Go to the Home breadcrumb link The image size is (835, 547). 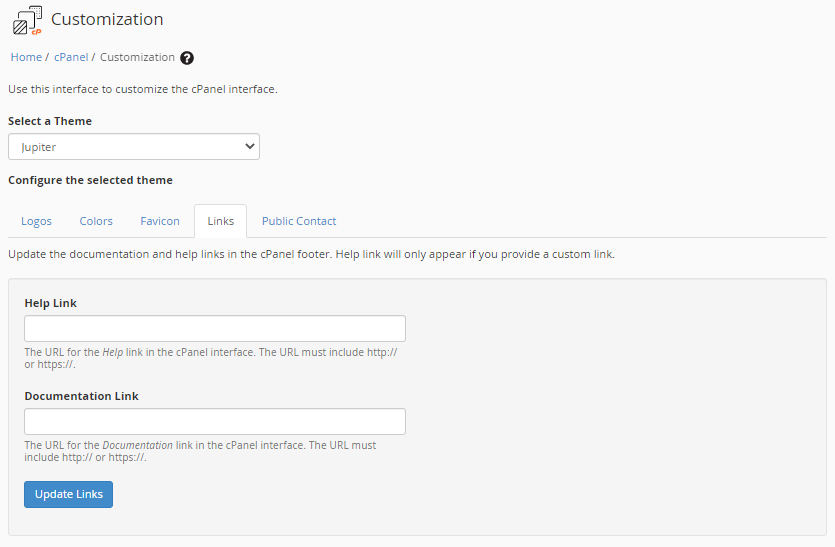[x=26, y=57]
